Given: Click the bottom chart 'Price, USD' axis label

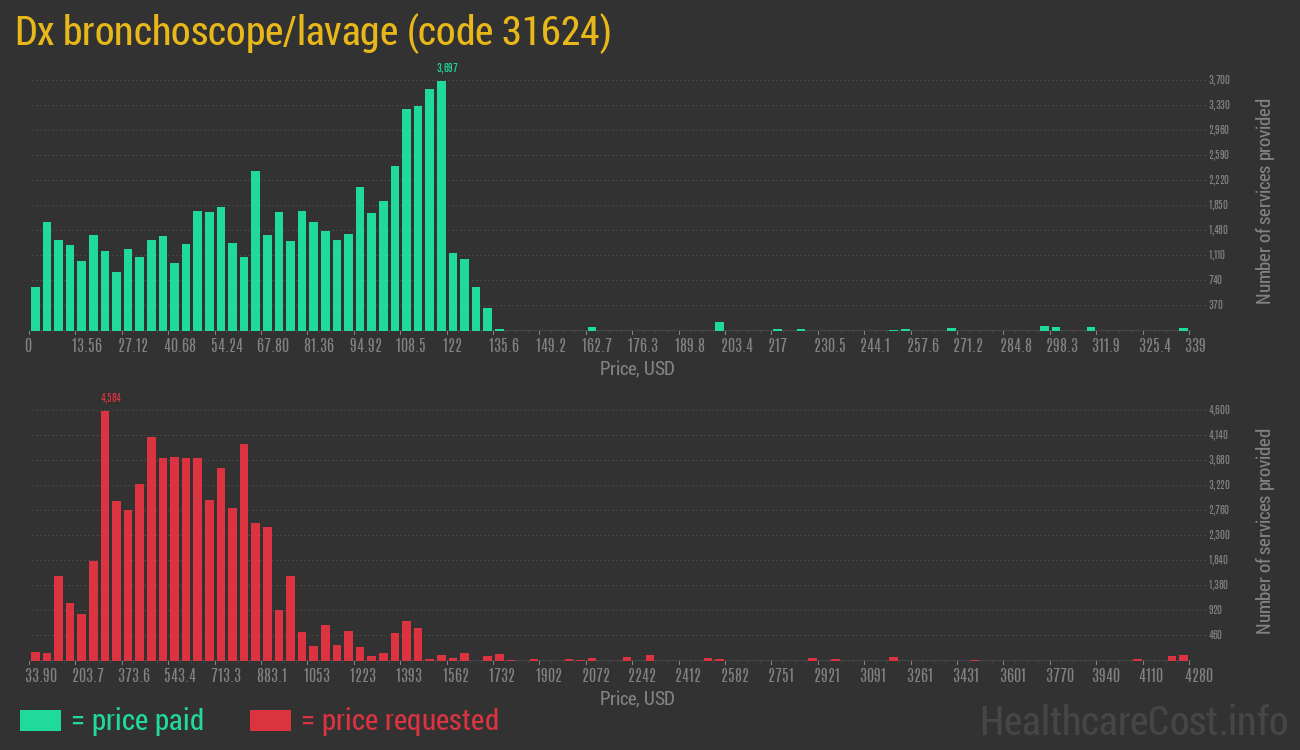Looking at the screenshot, I should pyautogui.click(x=637, y=699).
